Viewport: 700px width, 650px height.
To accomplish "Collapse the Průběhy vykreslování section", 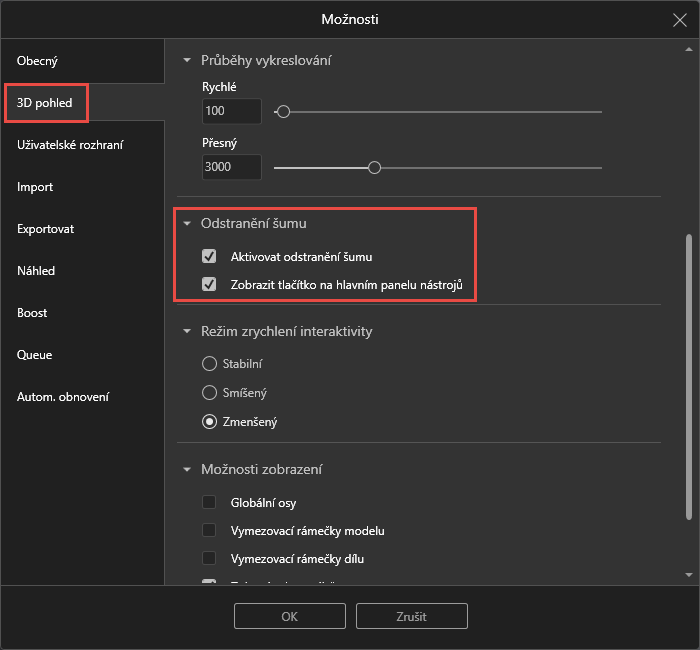I will point(187,61).
